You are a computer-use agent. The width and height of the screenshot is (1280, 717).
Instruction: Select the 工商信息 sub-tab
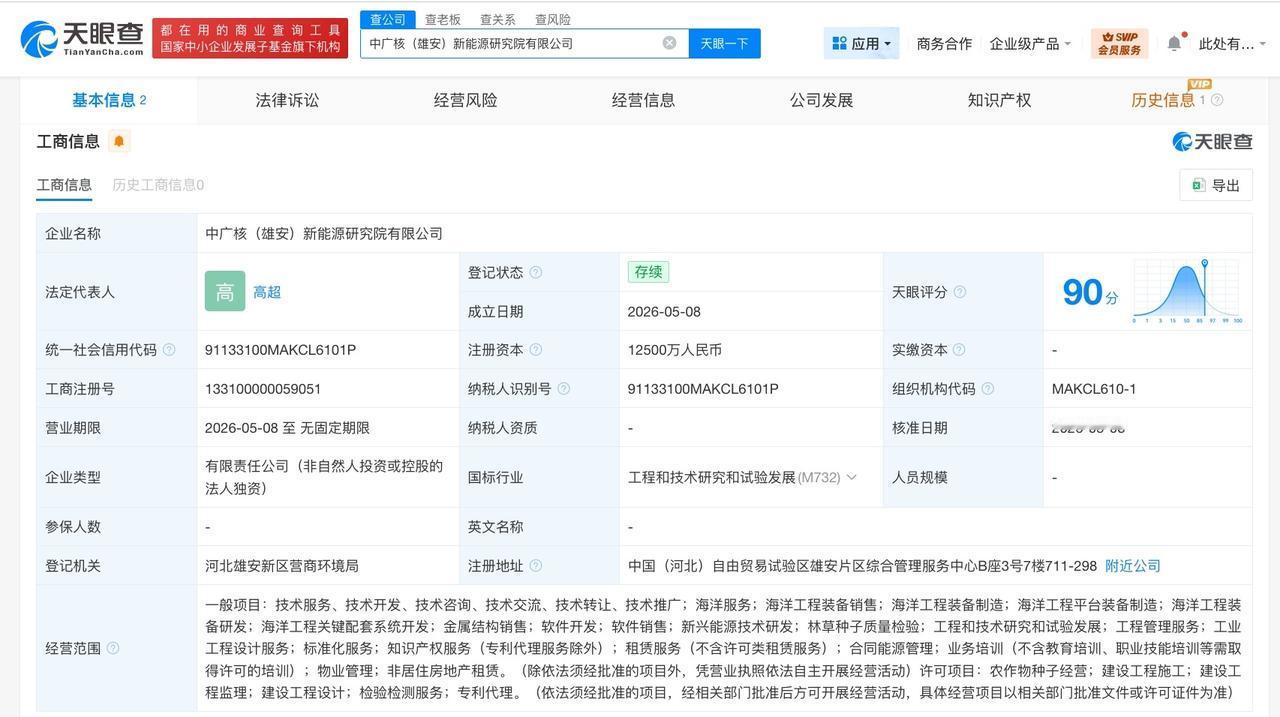point(64,185)
